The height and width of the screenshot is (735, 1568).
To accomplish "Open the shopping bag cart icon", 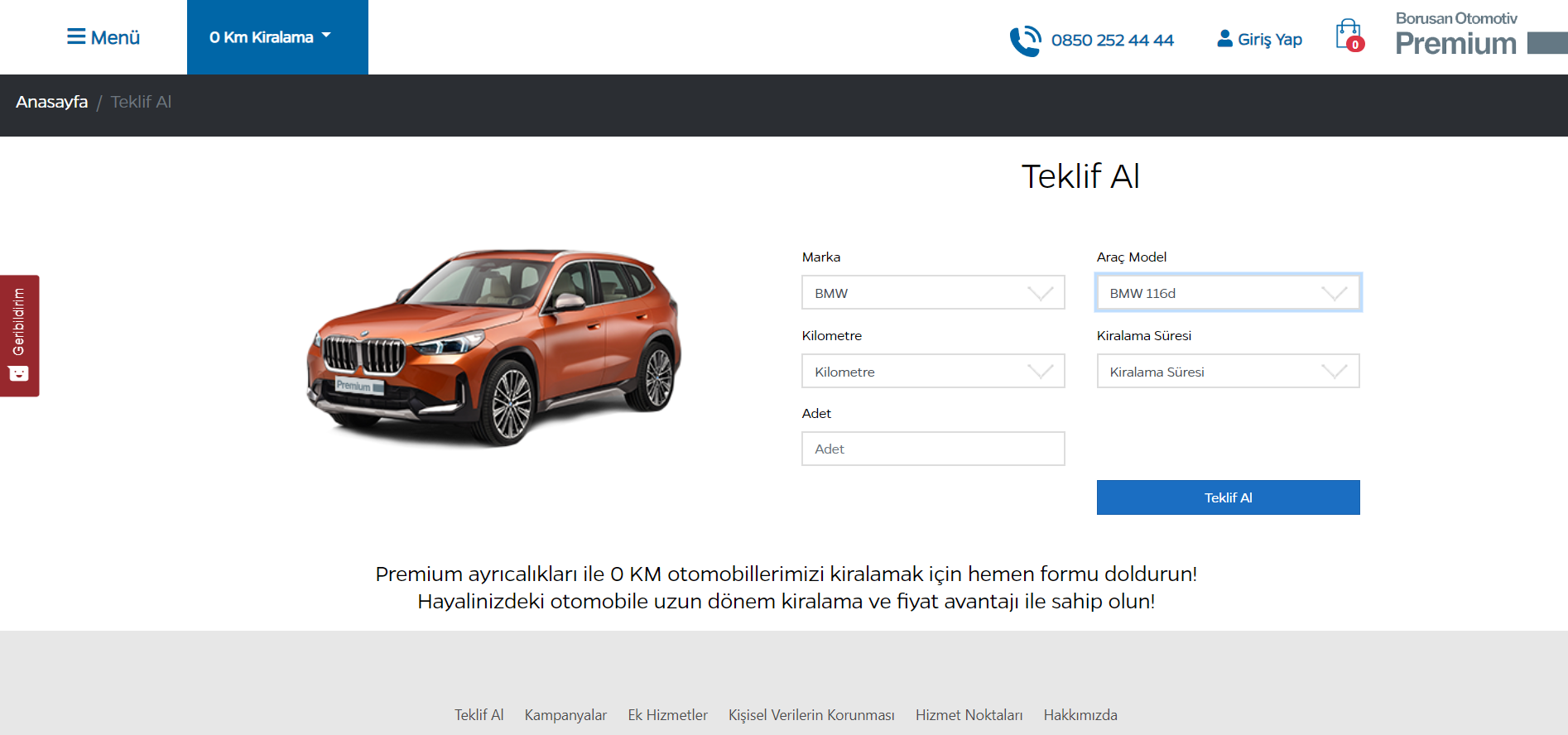I will (x=1349, y=36).
